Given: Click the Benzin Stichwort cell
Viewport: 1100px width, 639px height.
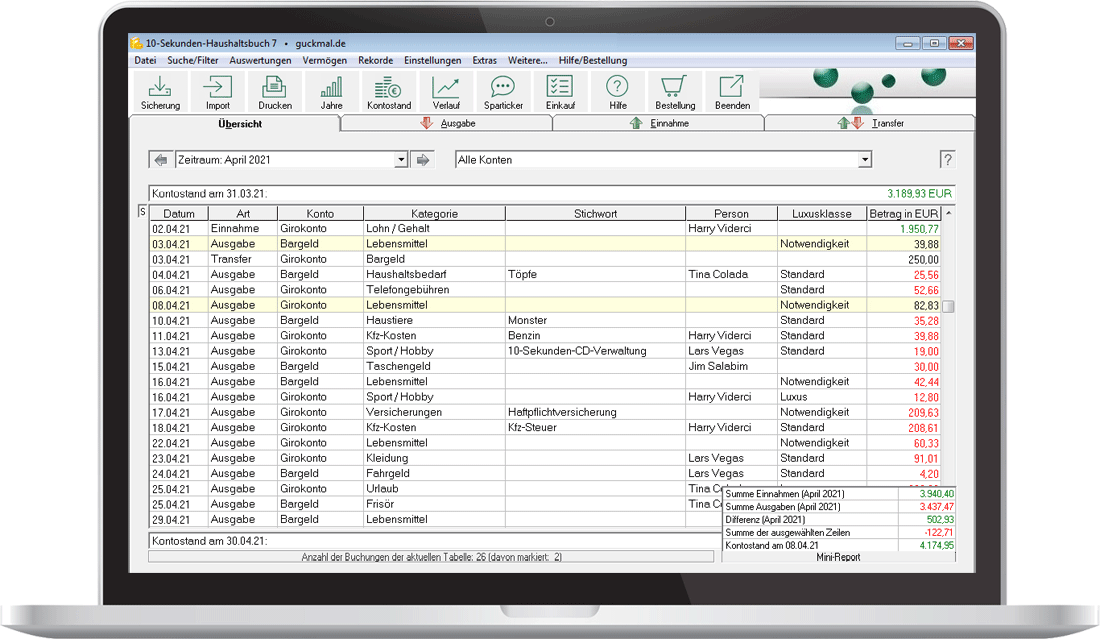Looking at the screenshot, I should point(595,336).
